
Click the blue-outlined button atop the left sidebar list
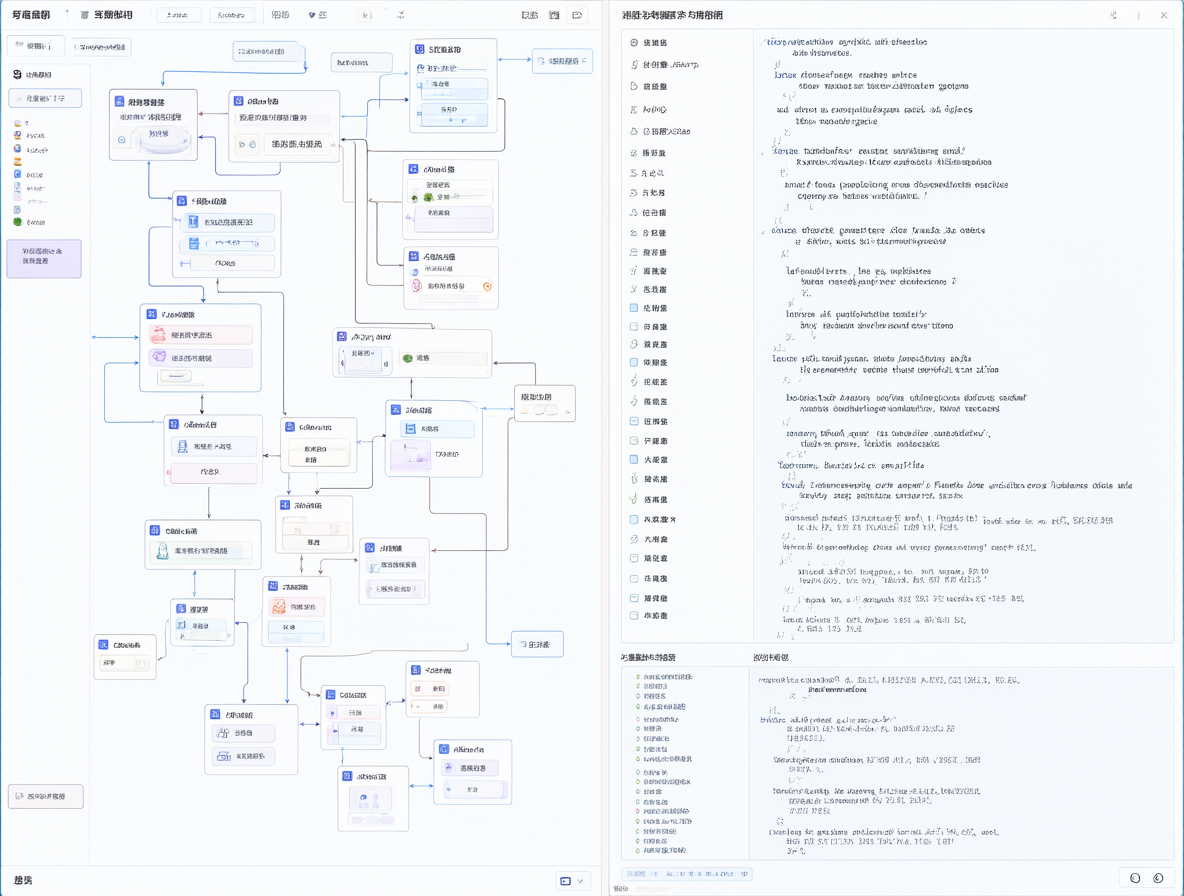click(x=45, y=98)
